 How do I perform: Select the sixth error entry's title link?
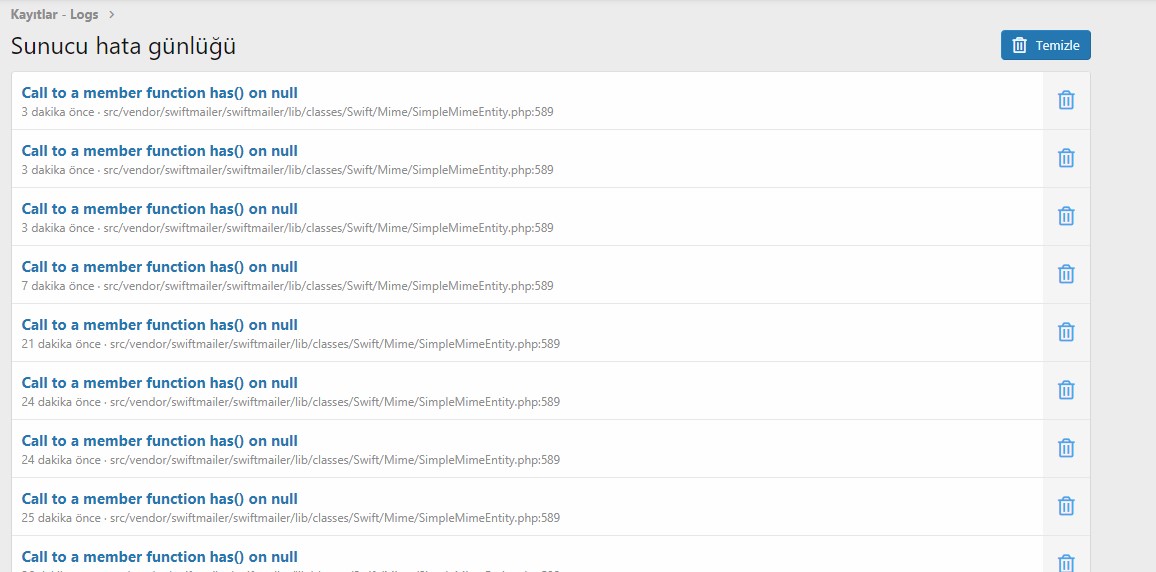[x=160, y=383]
